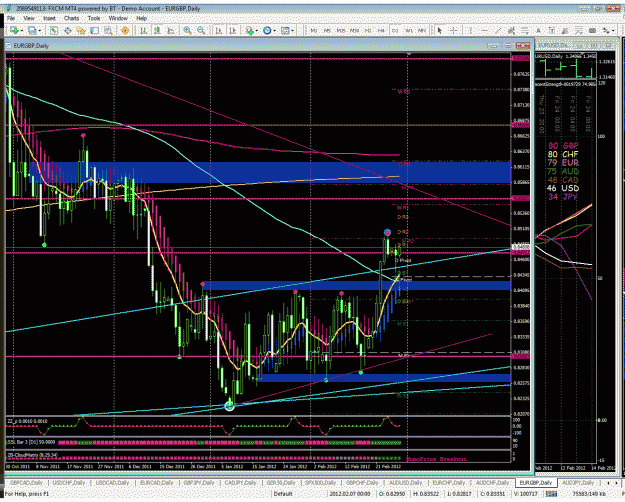Open the Help menu
Image resolution: width=625 pixels, height=502 pixels.
(x=142, y=18)
